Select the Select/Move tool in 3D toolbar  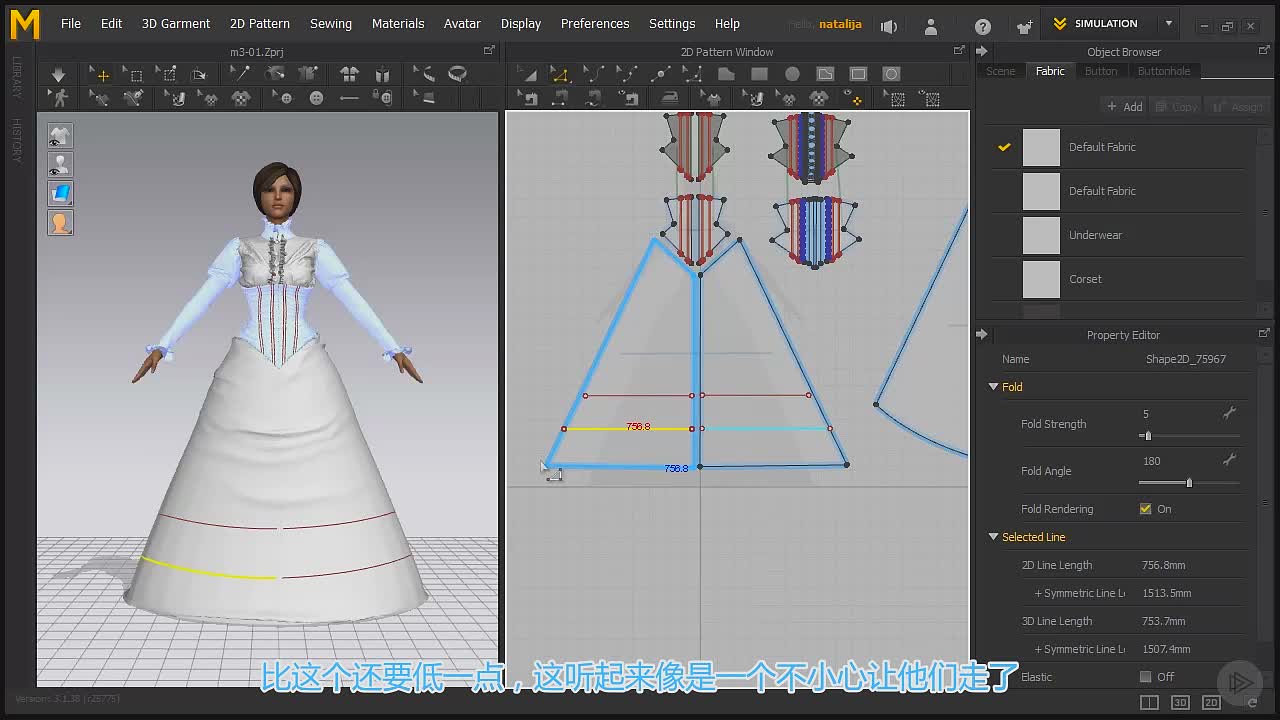[x=101, y=75]
